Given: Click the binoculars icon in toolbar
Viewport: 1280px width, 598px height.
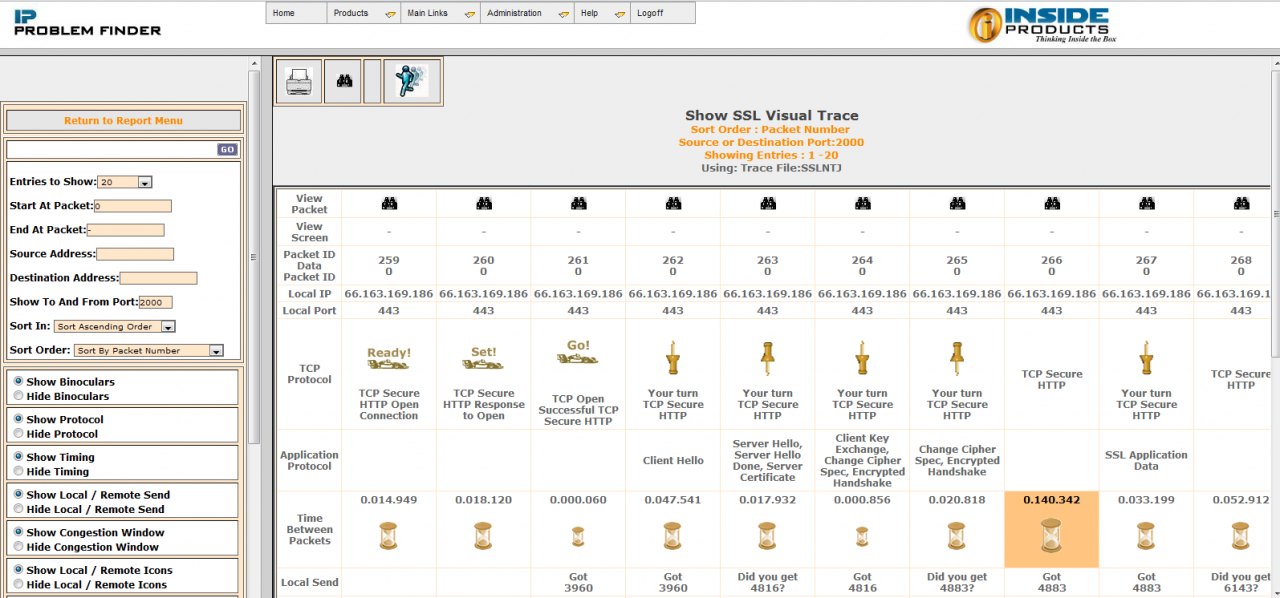Looking at the screenshot, I should pos(342,82).
